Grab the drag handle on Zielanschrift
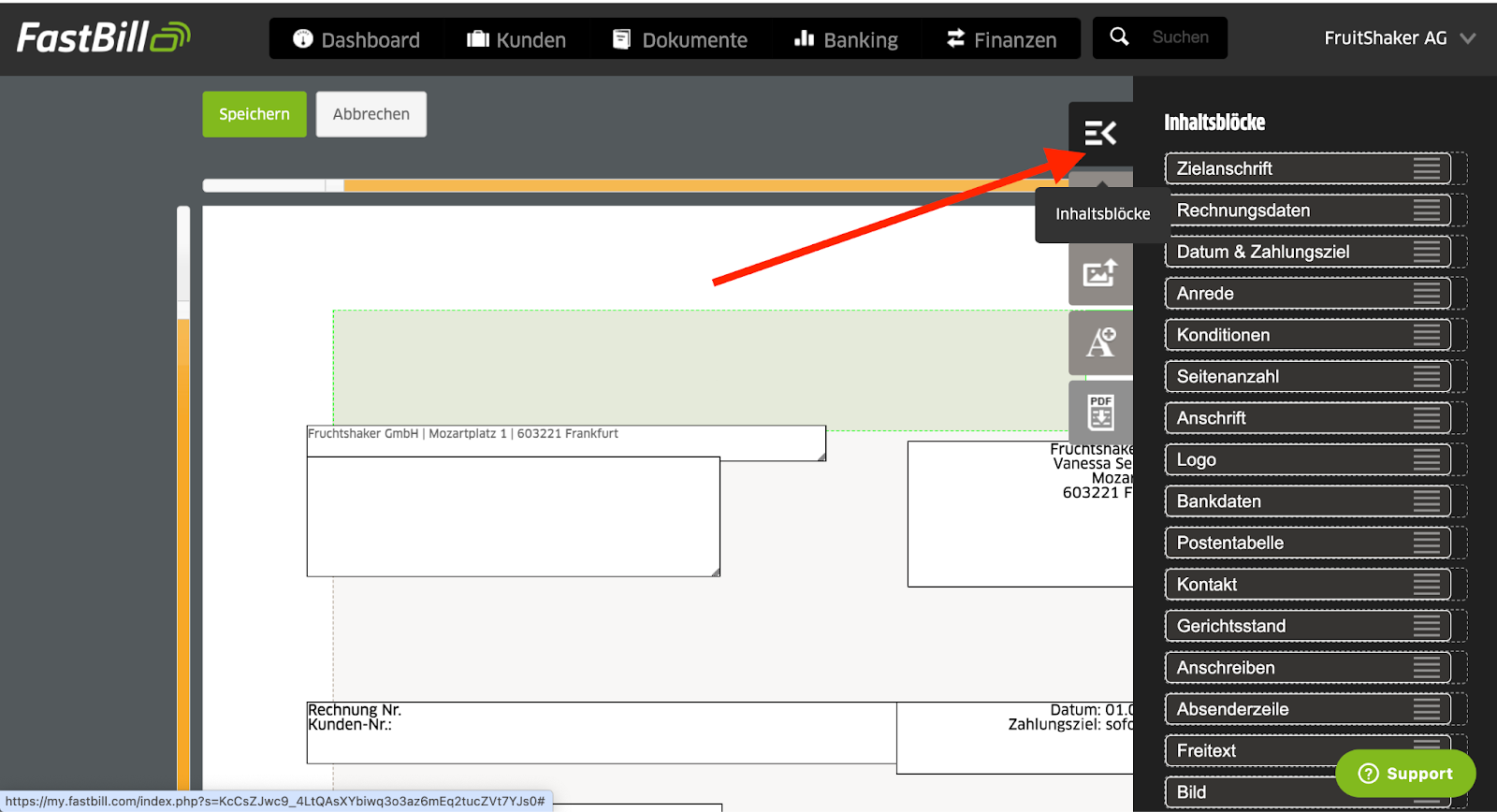The width and height of the screenshot is (1497, 812). 1427,168
